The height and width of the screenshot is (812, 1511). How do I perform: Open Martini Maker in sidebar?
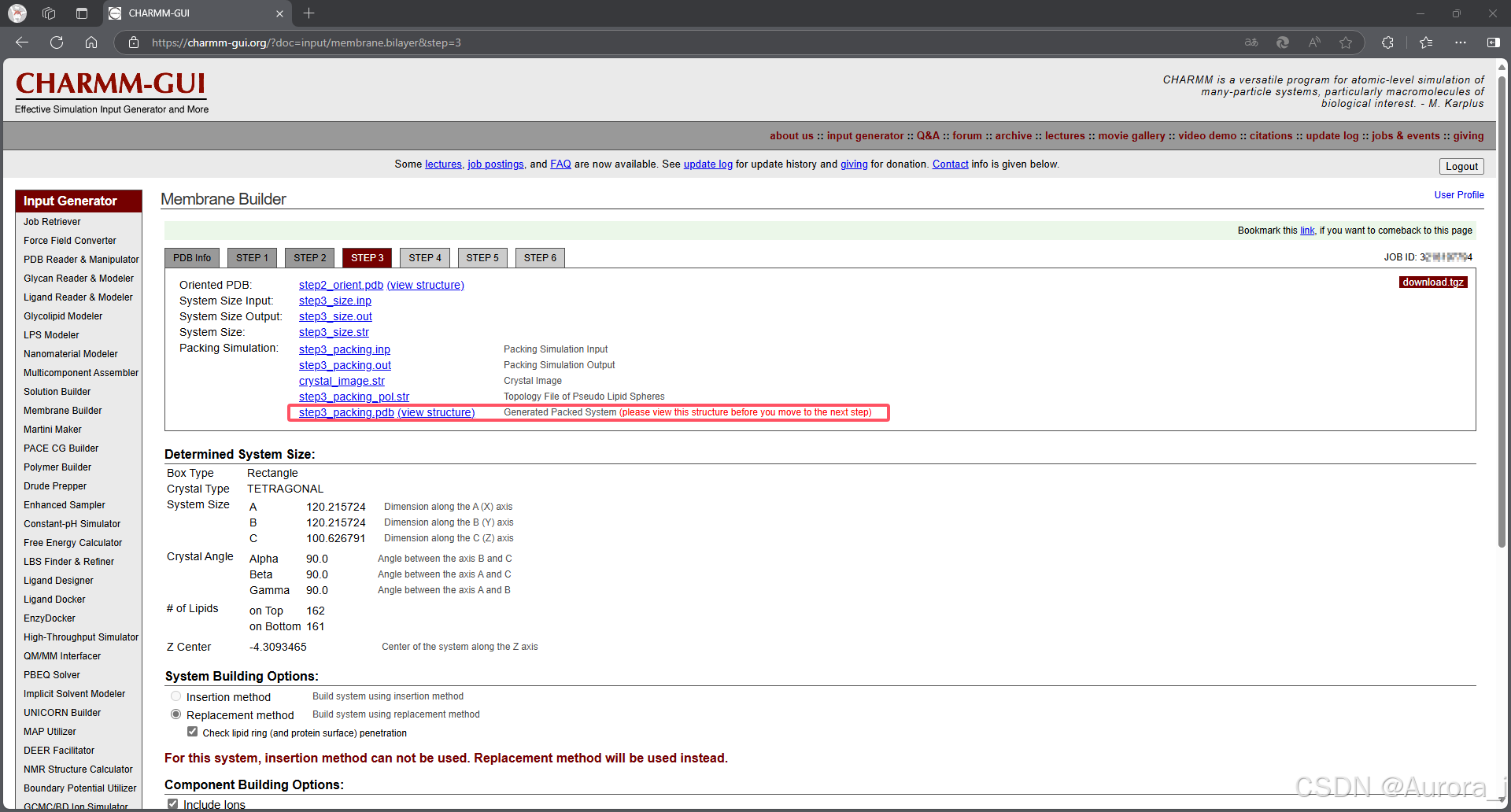click(x=53, y=430)
